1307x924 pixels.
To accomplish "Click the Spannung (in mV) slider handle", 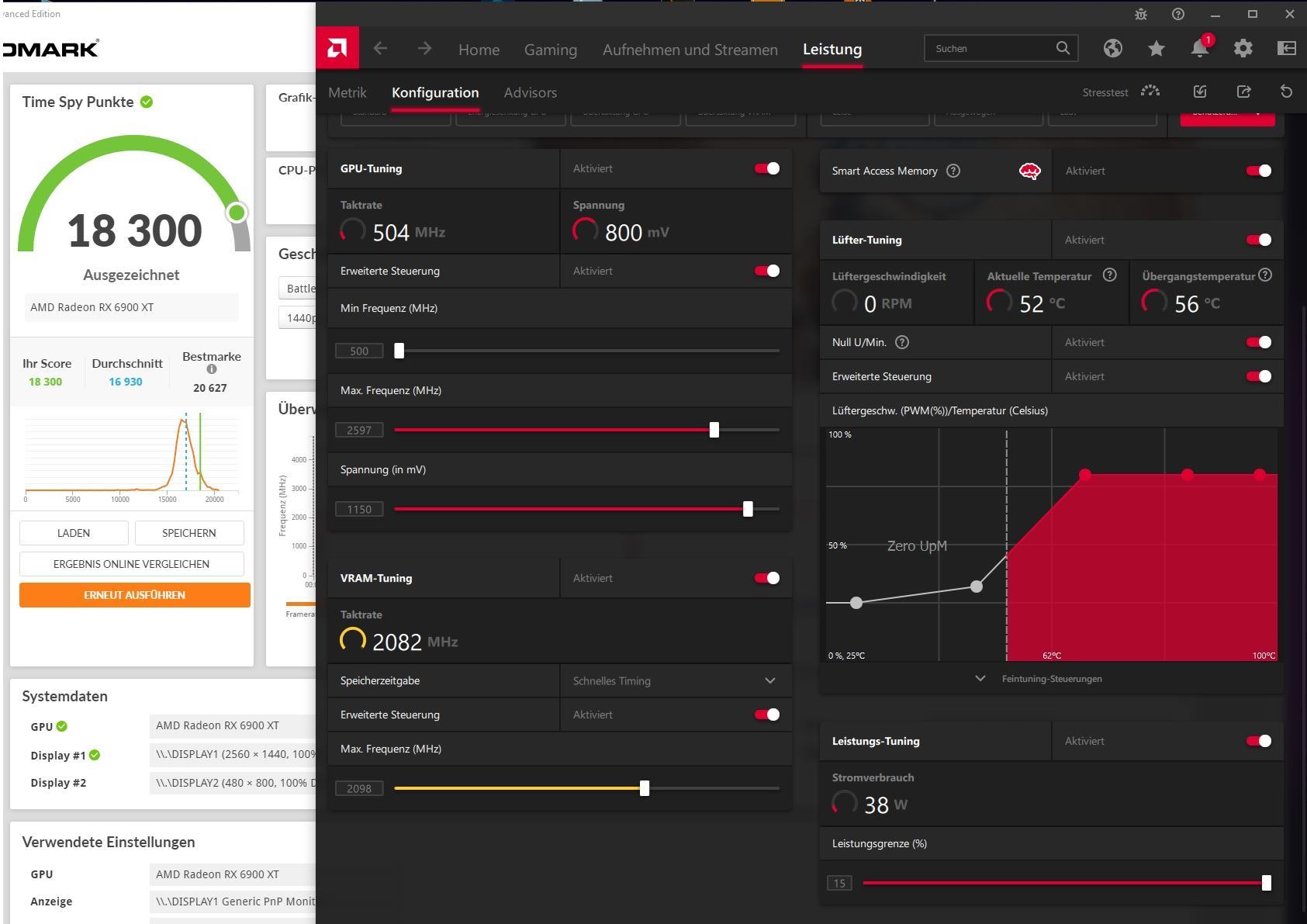I will tap(748, 509).
